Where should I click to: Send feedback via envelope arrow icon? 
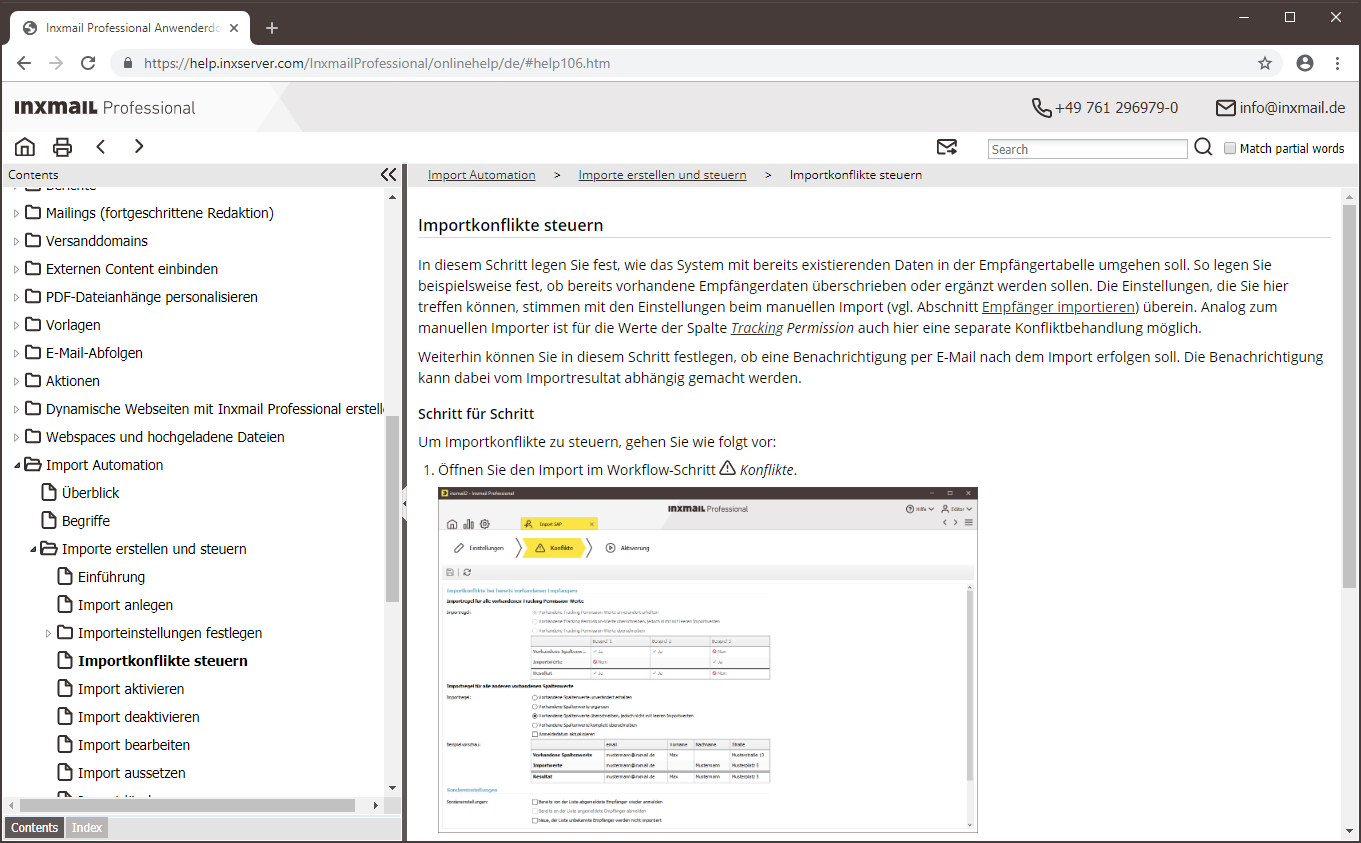coord(947,148)
